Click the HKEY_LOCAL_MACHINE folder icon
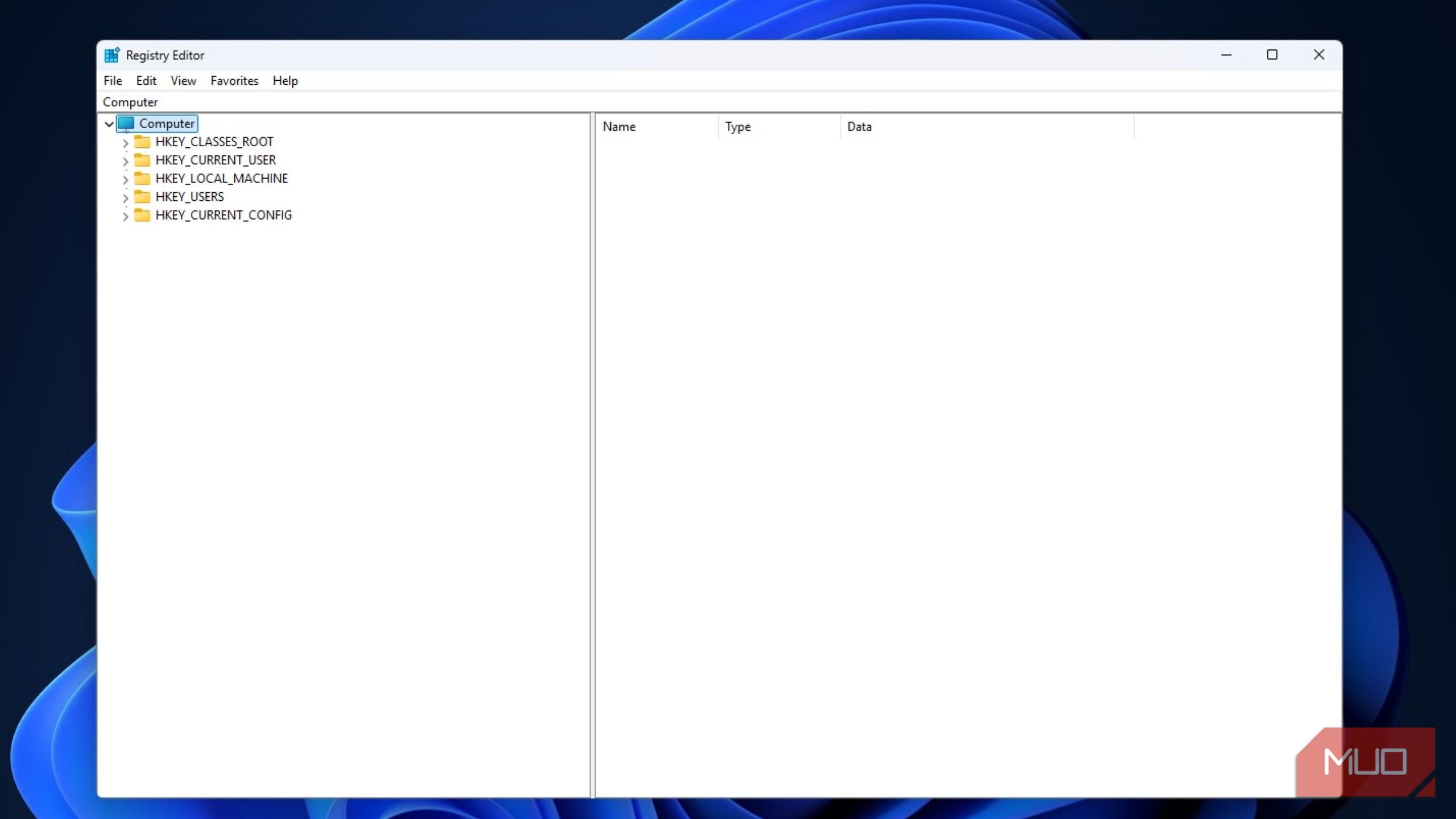The image size is (1456, 819). [x=142, y=178]
